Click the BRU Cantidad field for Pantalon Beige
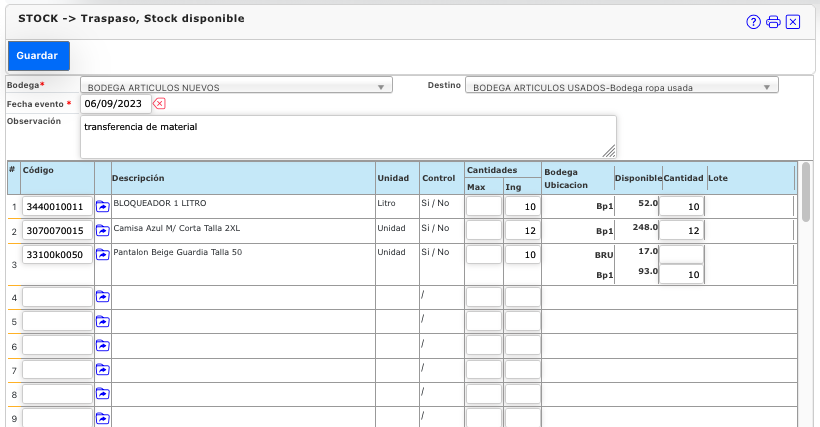This screenshot has width=820, height=427. pyautogui.click(x=682, y=254)
